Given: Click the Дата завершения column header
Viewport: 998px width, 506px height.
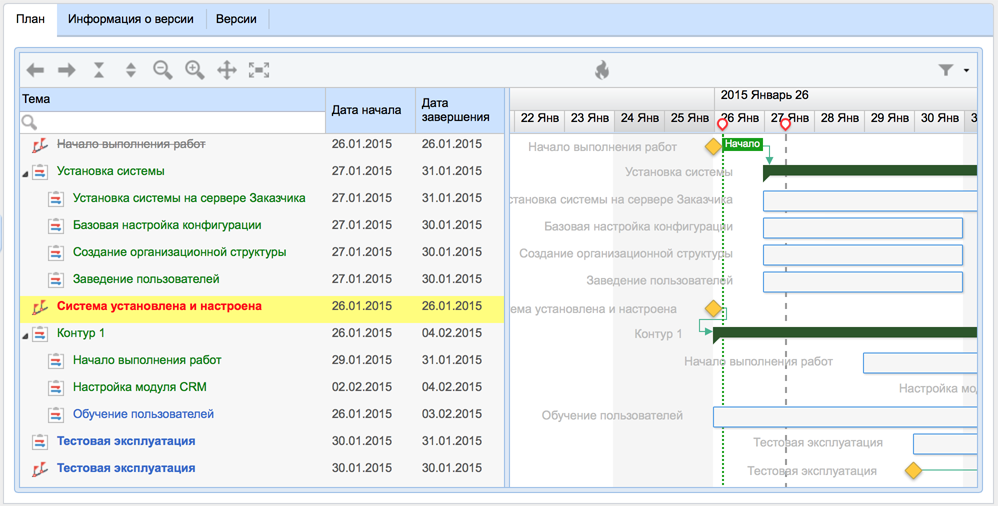Looking at the screenshot, I should (460, 110).
